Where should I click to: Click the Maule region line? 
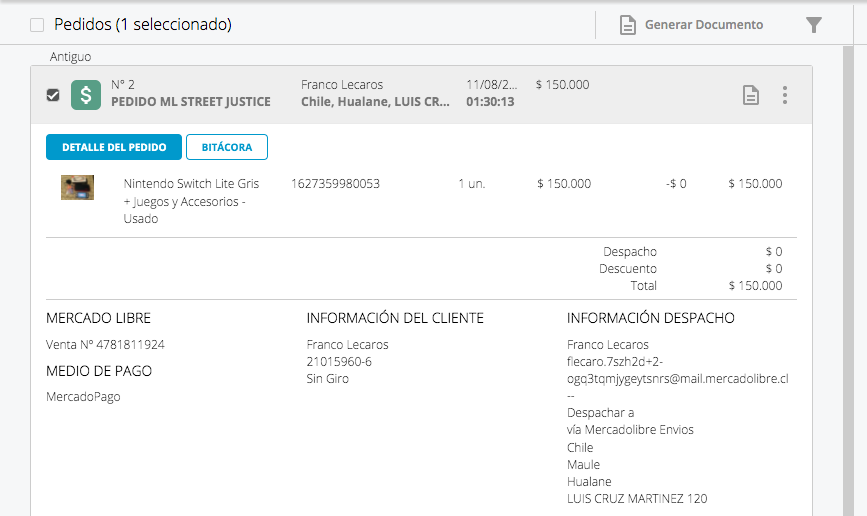583,465
